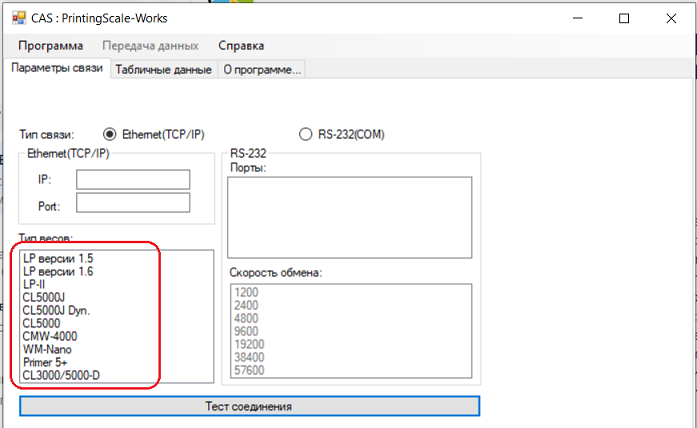
Task: Click the IP address input field
Action: (133, 179)
